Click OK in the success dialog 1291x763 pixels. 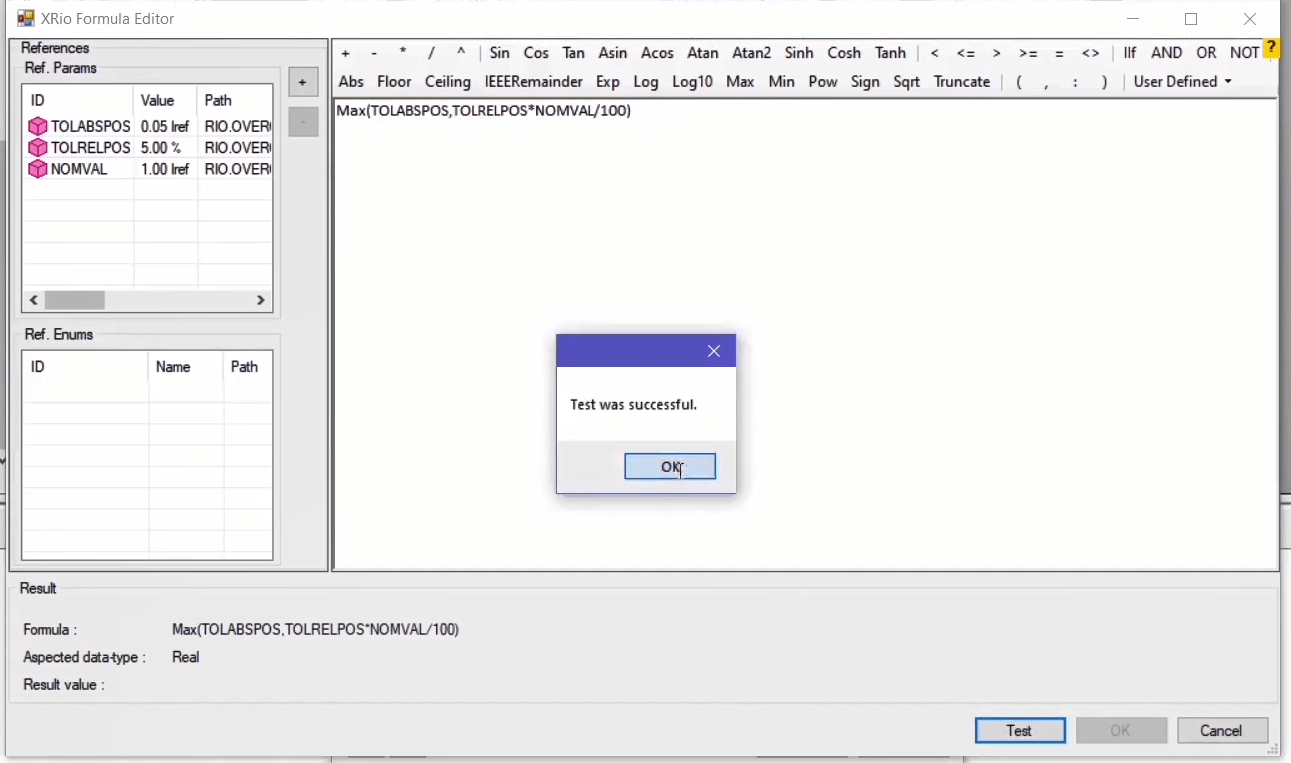pos(670,466)
